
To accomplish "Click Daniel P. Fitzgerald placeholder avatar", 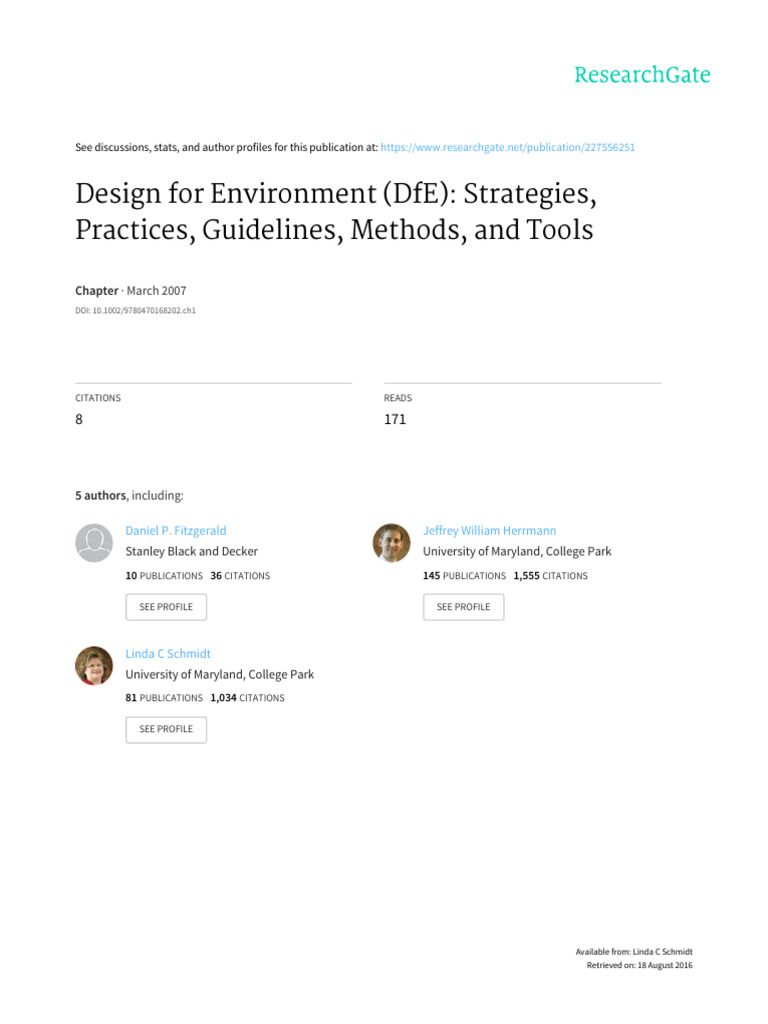I will (94, 543).
